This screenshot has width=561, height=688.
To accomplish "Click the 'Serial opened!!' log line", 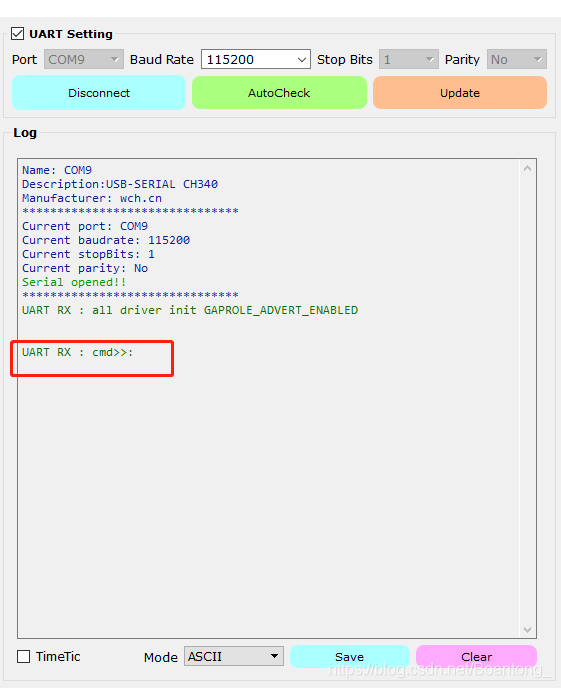I will [74, 282].
